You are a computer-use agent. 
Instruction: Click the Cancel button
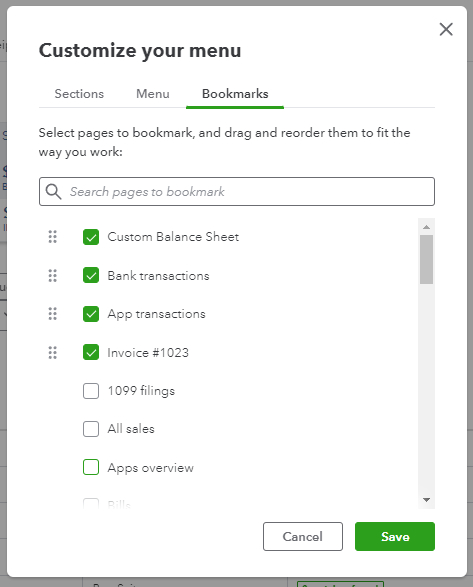[x=303, y=536]
